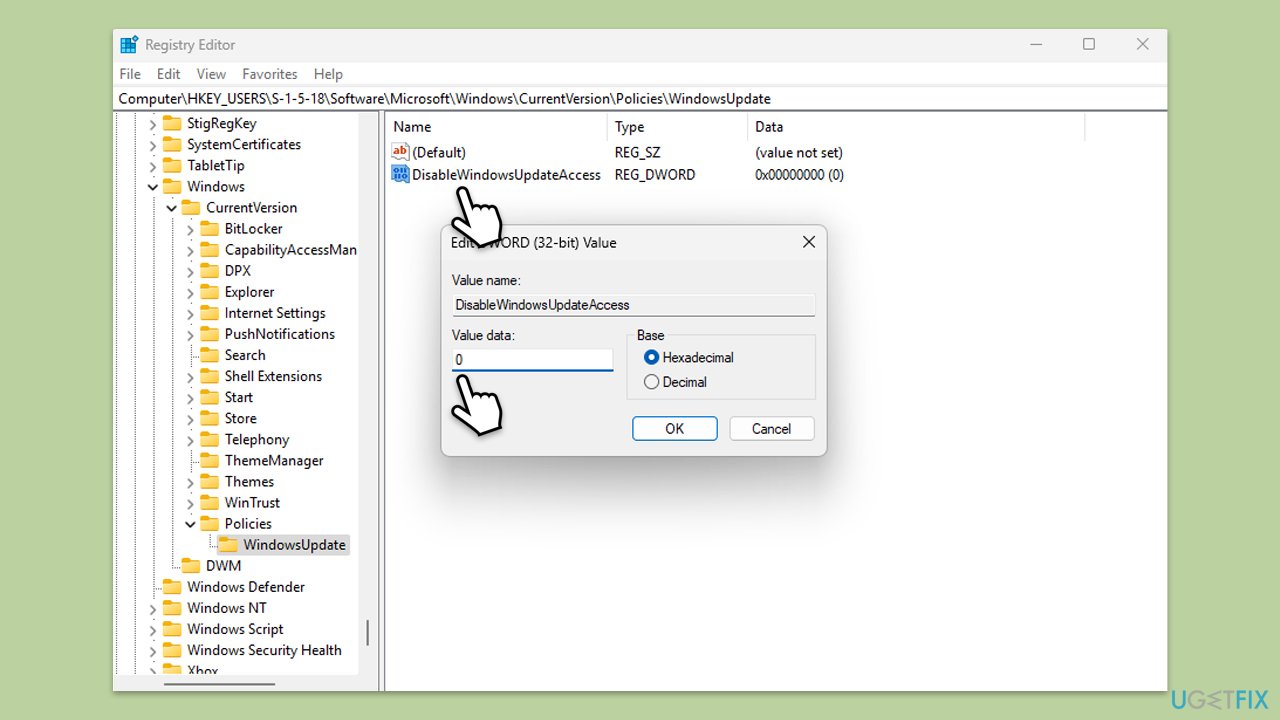Screen dimensions: 1280x720
Task: Click the (Default) string value icon
Action: (400, 153)
